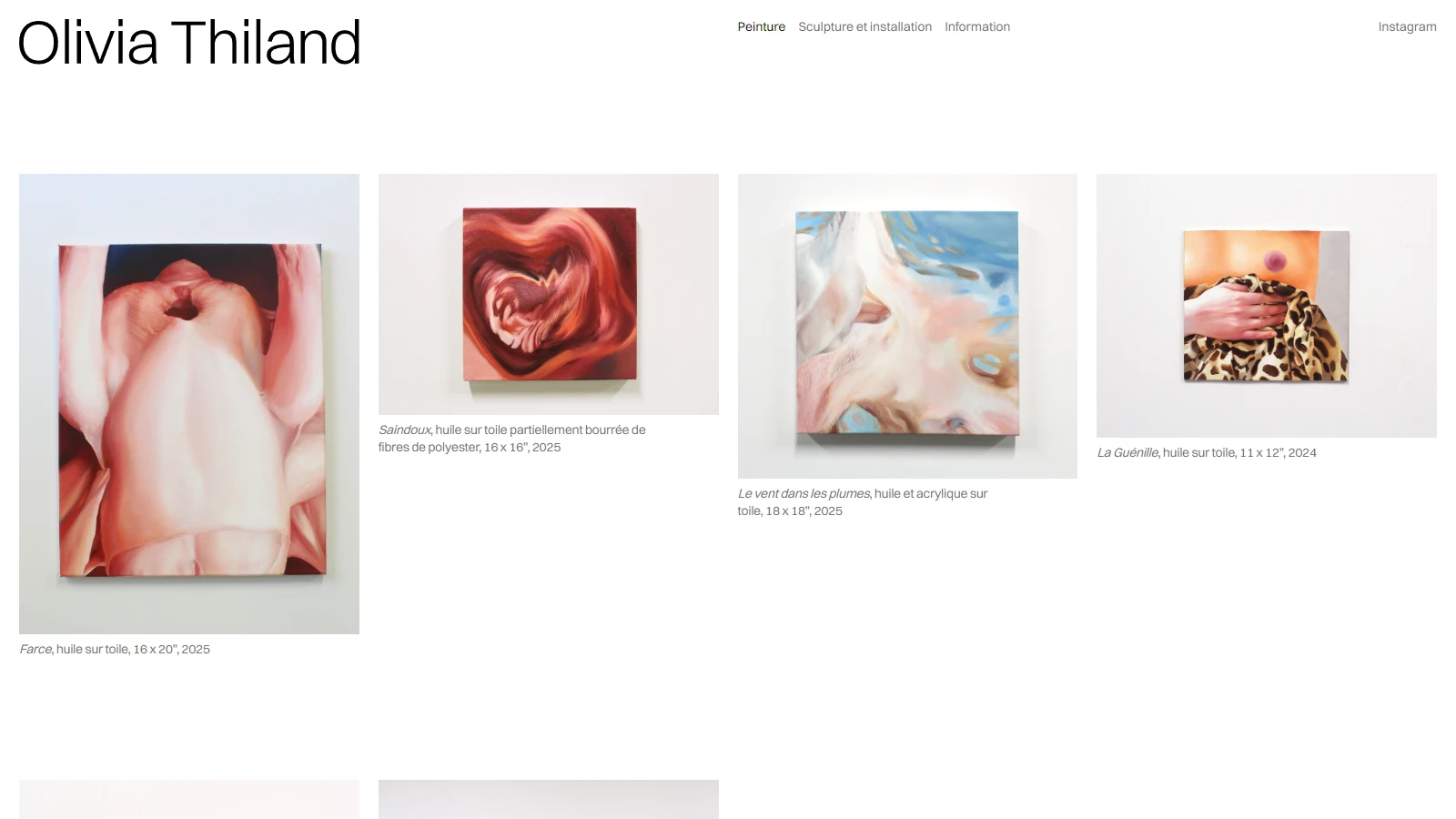Click the Olivia Thiland site title

coord(189,43)
